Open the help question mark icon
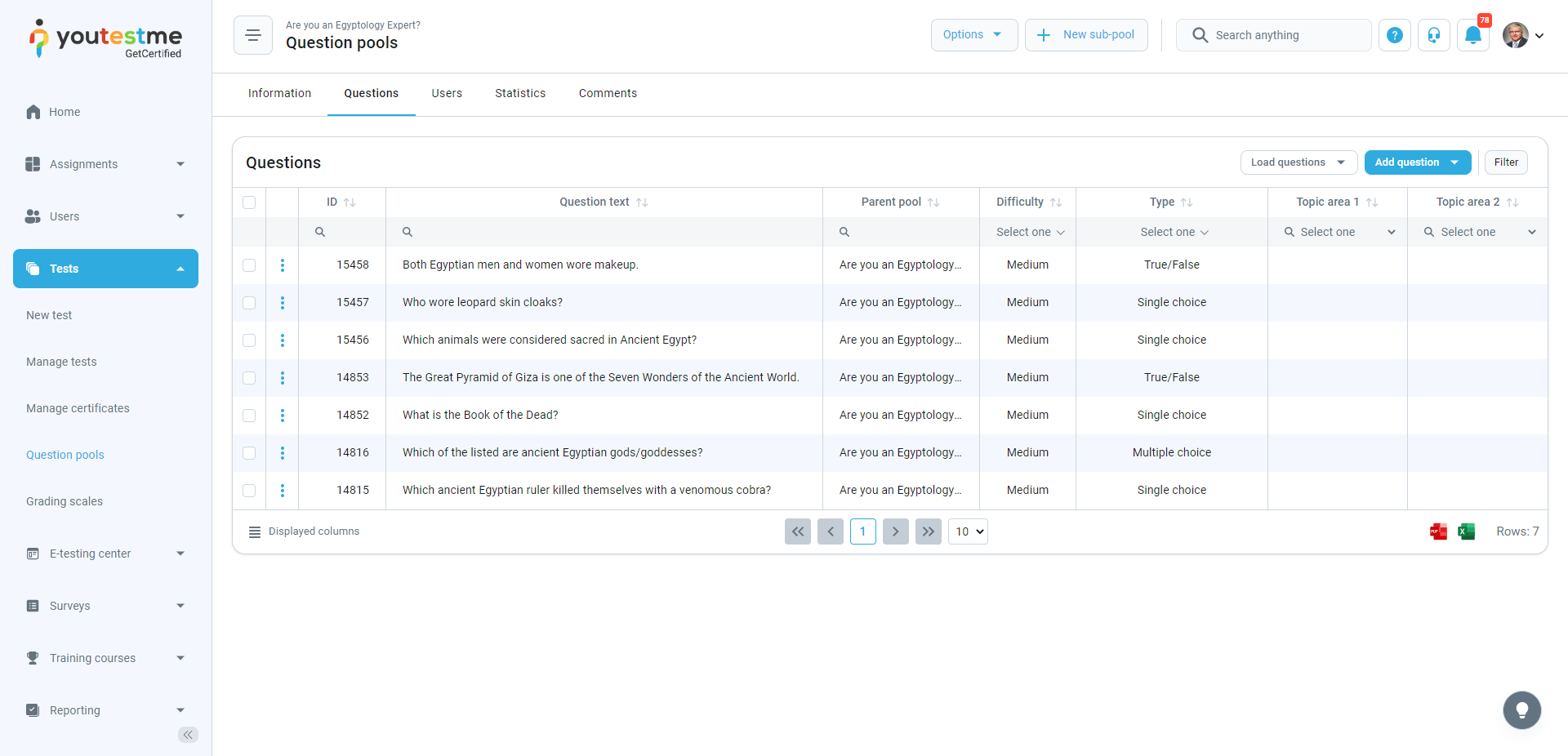 [x=1395, y=35]
